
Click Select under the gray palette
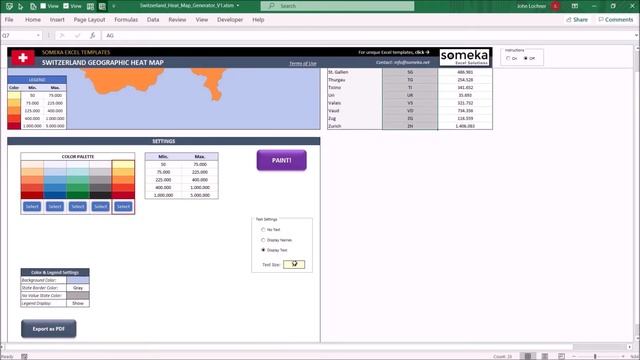tap(100, 207)
